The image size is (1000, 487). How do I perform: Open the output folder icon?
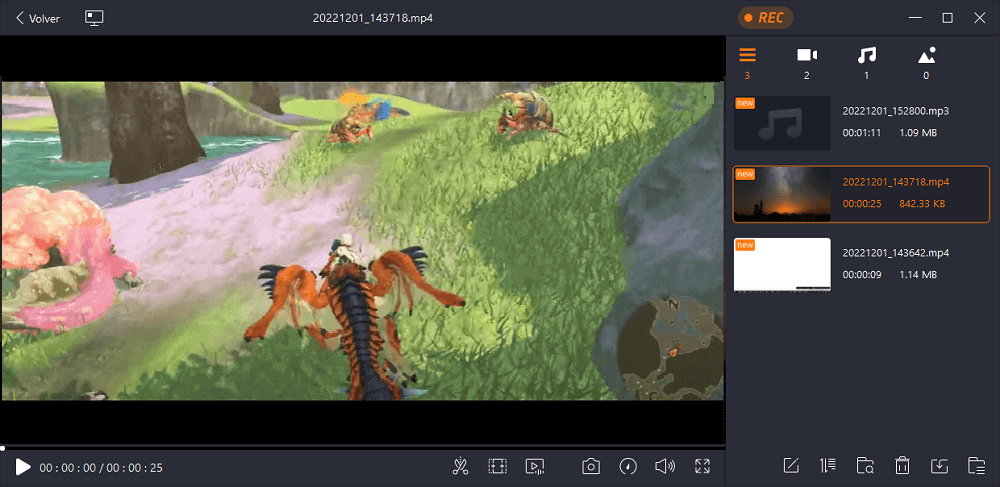[x=976, y=466]
